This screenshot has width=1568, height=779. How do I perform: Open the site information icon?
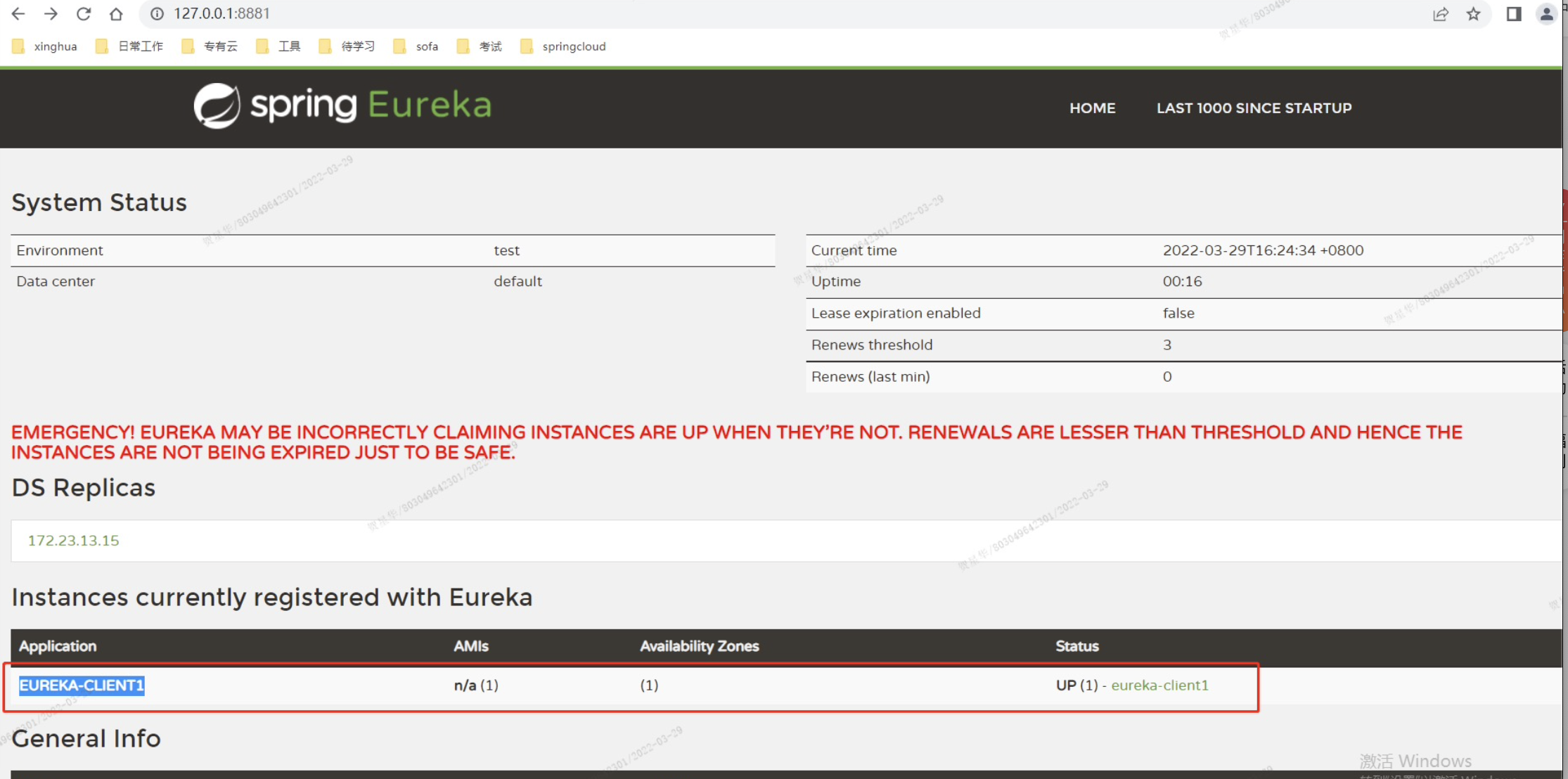click(158, 13)
